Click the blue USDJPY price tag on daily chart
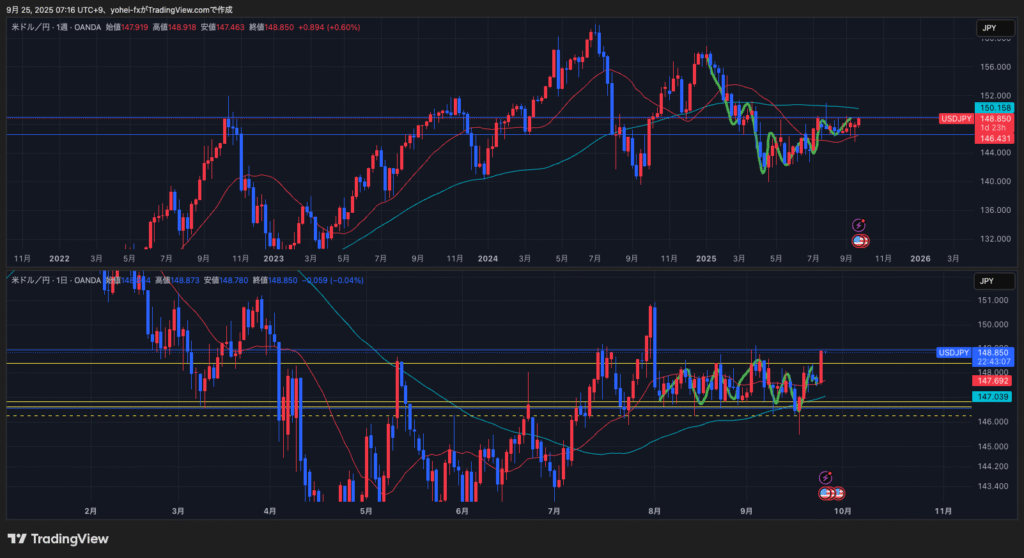This screenshot has height=558, width=1024. (953, 353)
